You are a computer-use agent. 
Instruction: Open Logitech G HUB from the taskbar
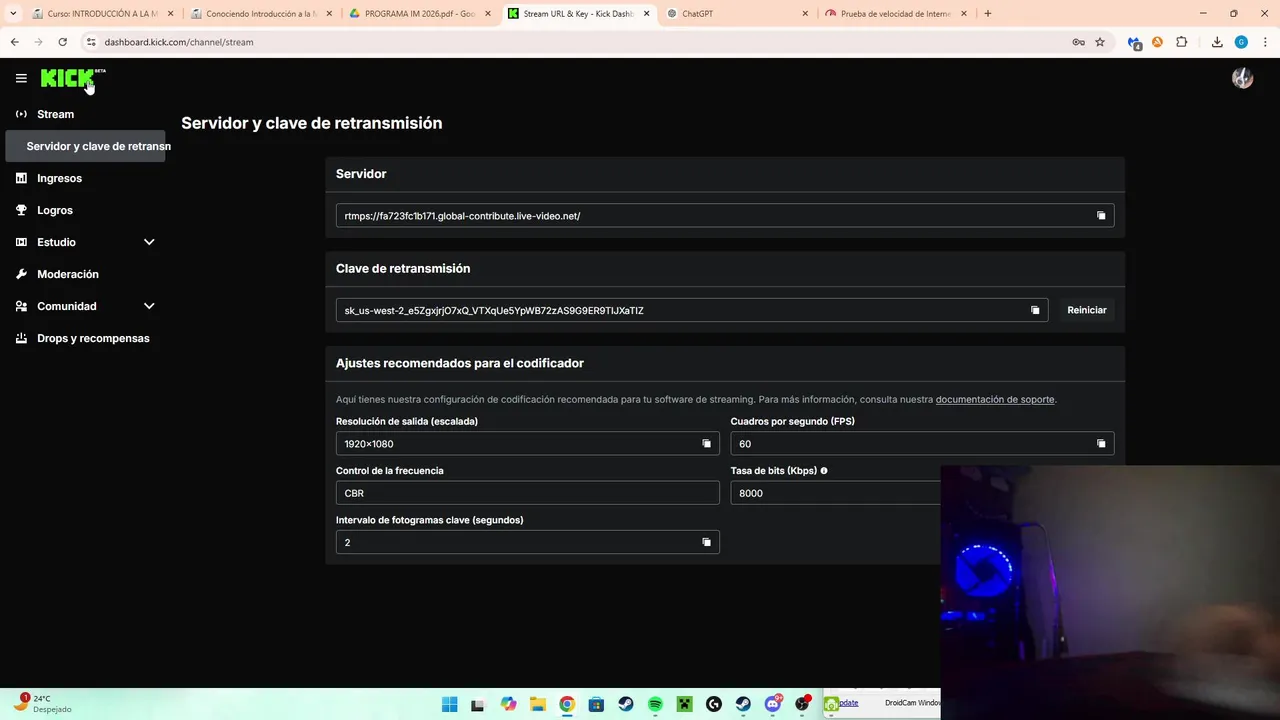714,704
